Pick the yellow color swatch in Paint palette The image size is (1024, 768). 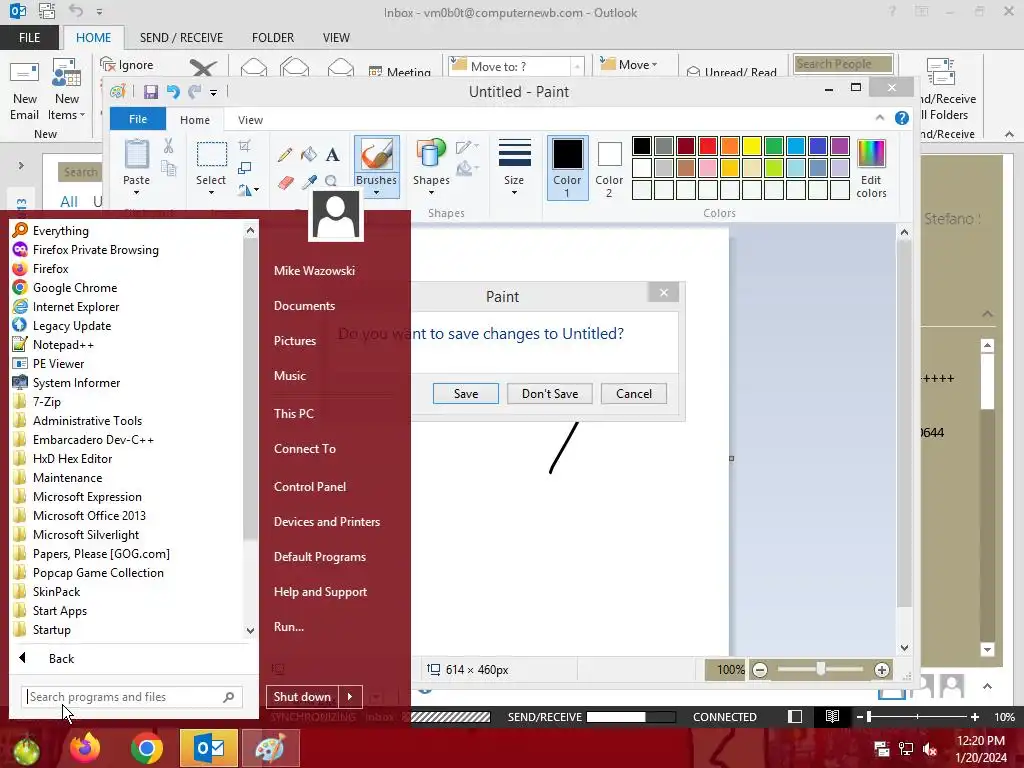tap(752, 146)
